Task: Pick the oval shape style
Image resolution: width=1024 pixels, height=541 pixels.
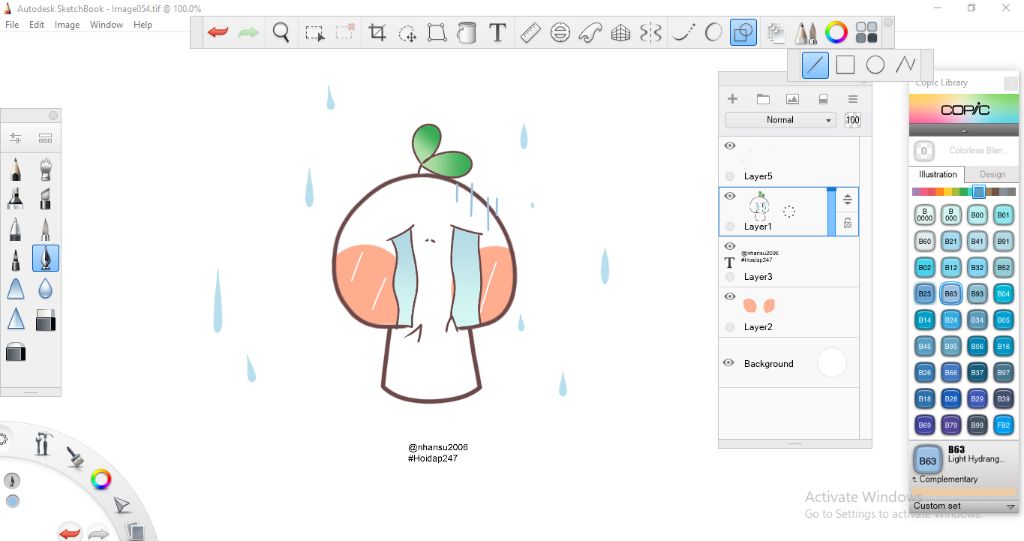Action: (x=875, y=65)
